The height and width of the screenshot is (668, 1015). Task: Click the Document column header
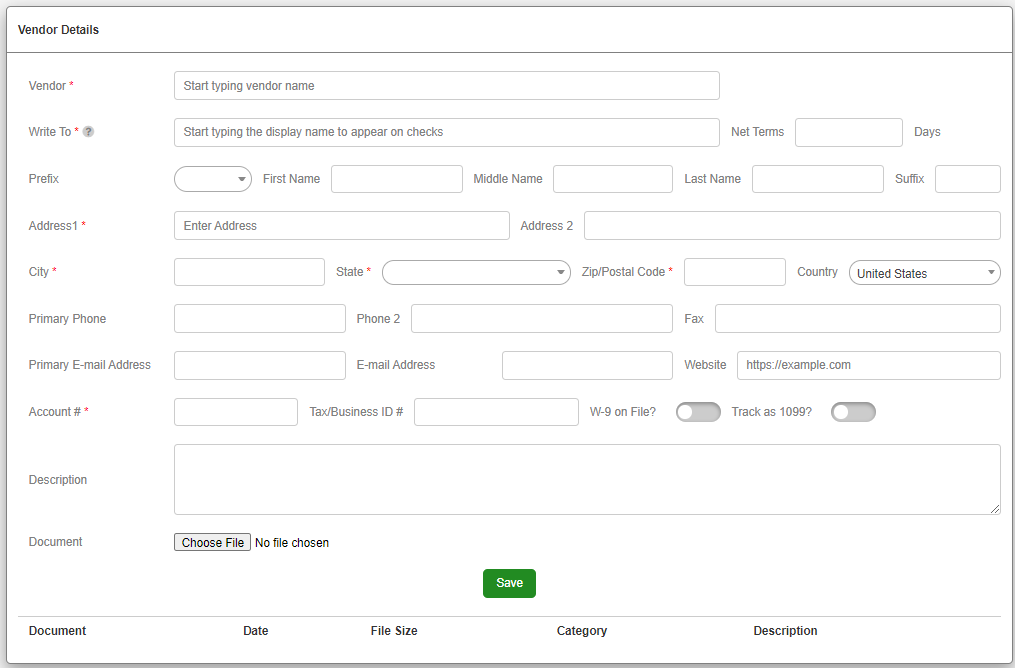click(x=57, y=630)
